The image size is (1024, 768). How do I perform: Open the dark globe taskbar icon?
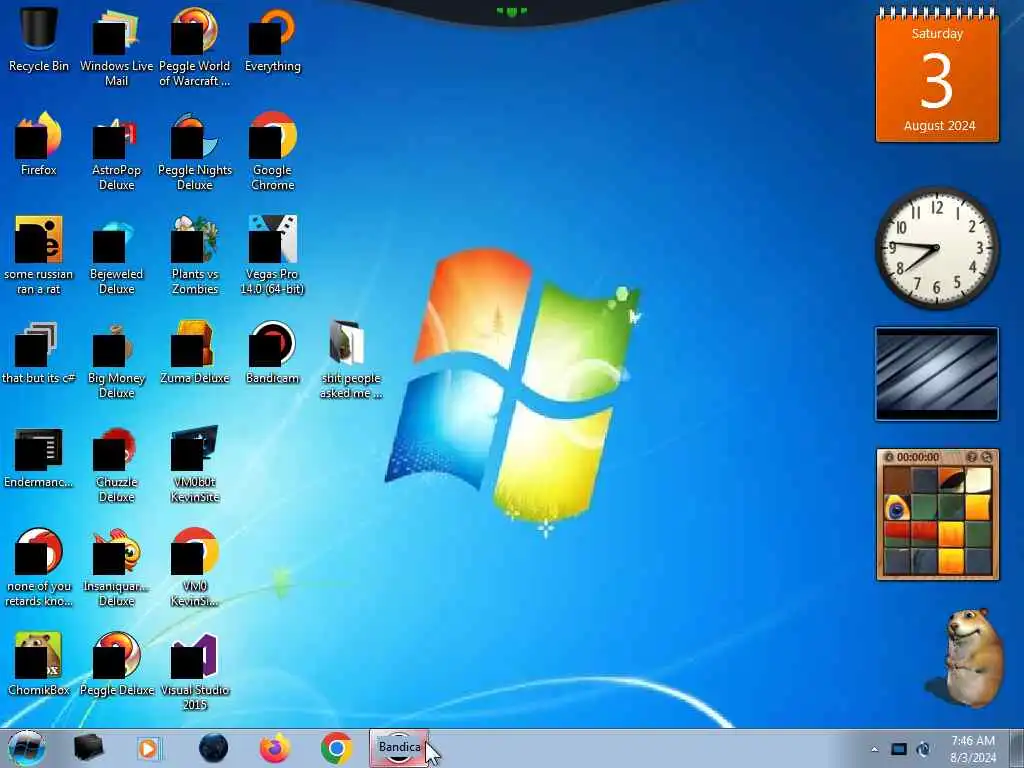pyautogui.click(x=214, y=748)
